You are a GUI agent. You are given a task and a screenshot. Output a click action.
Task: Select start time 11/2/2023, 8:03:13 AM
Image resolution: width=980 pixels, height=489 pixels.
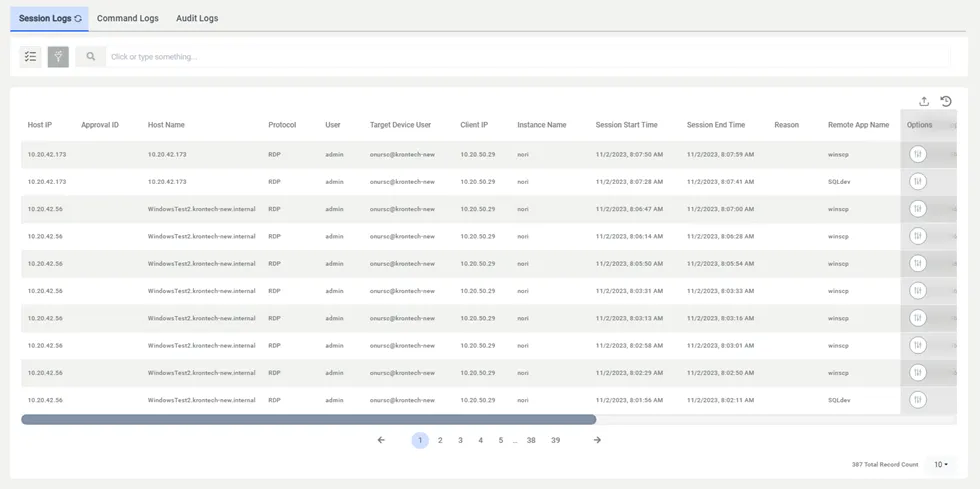[x=629, y=318]
